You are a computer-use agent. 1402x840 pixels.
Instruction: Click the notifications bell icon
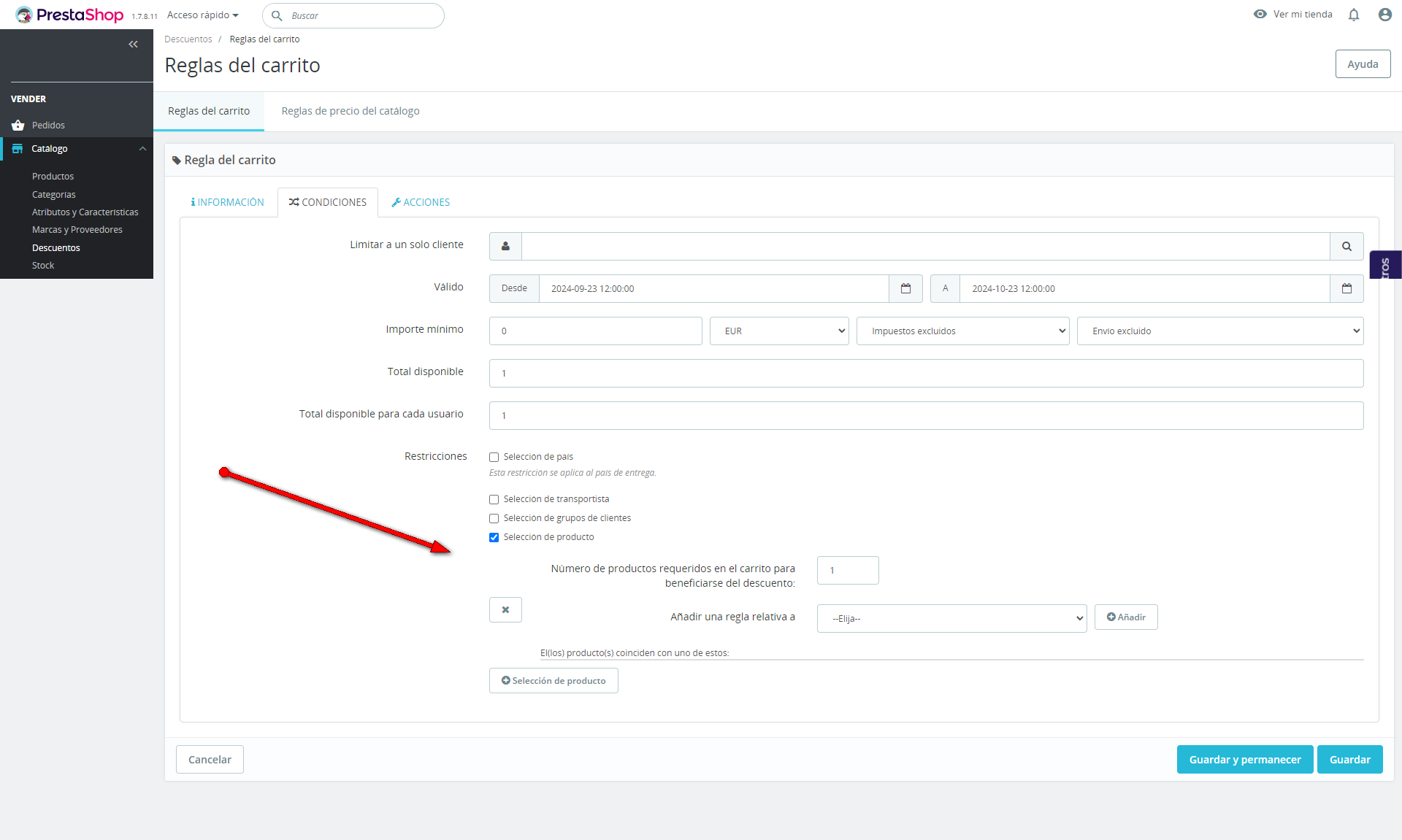coord(1353,15)
